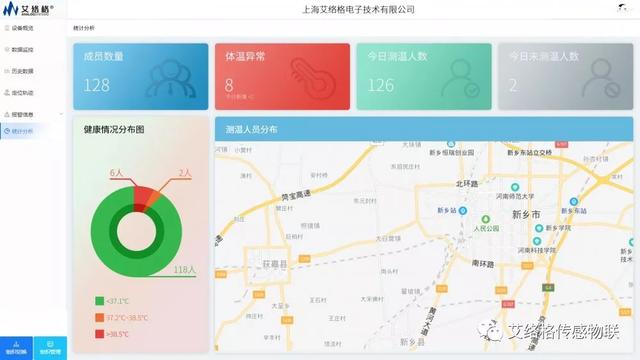
Task: Toggle the green <37.1℃ legend swatch
Action: [99, 301]
